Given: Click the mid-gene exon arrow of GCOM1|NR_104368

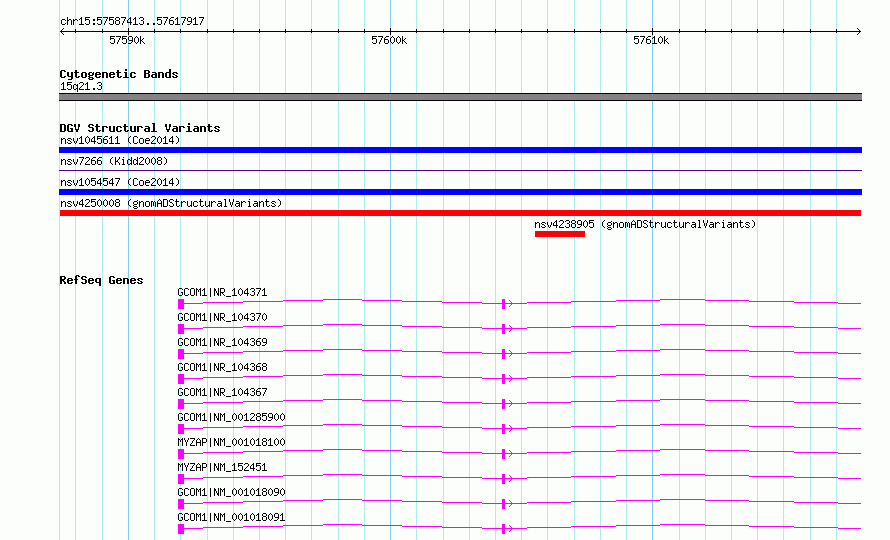Looking at the screenshot, I should pyautogui.click(x=507, y=379).
